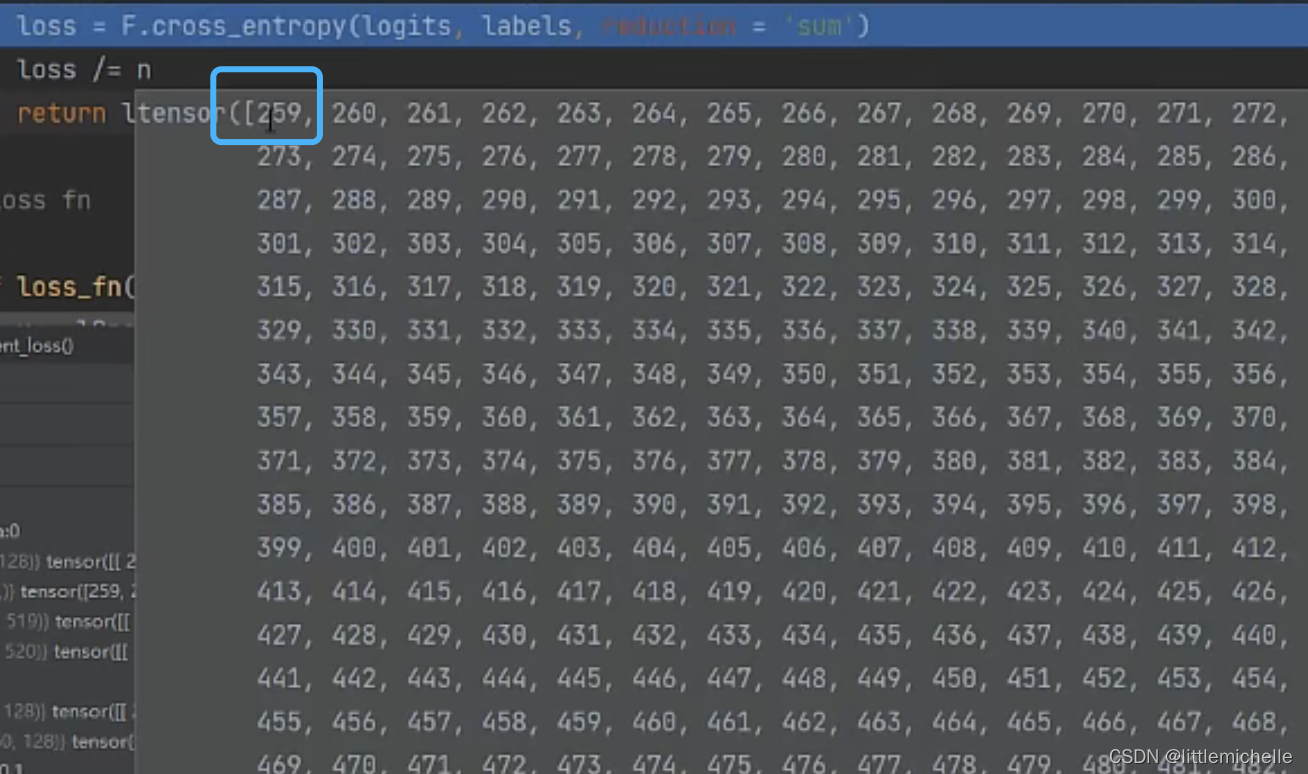Click value 432 in the tensor tooltip
Screen dimensions: 1308x774
[654, 635]
